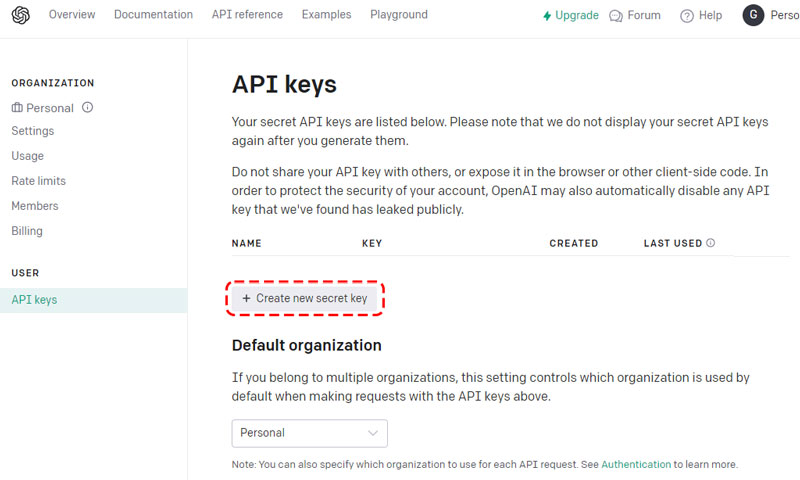Click the Help question mark icon
Image resolution: width=800 pixels, height=480 pixels.
687,16
